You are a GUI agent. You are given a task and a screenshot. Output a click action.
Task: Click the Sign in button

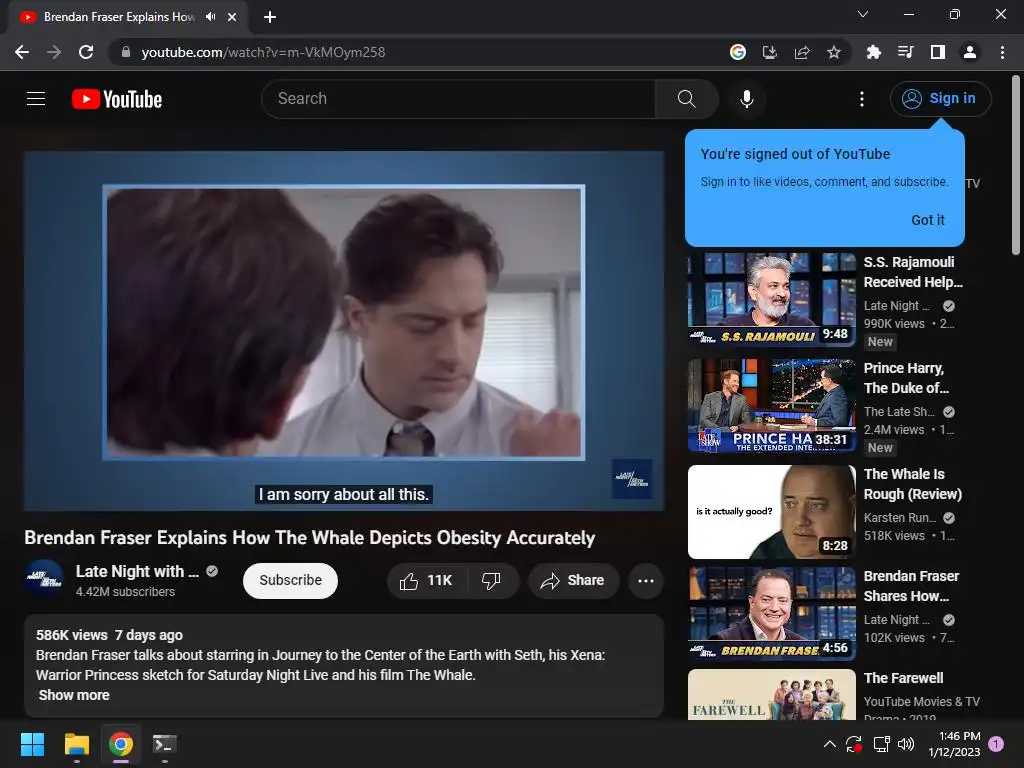coord(940,99)
